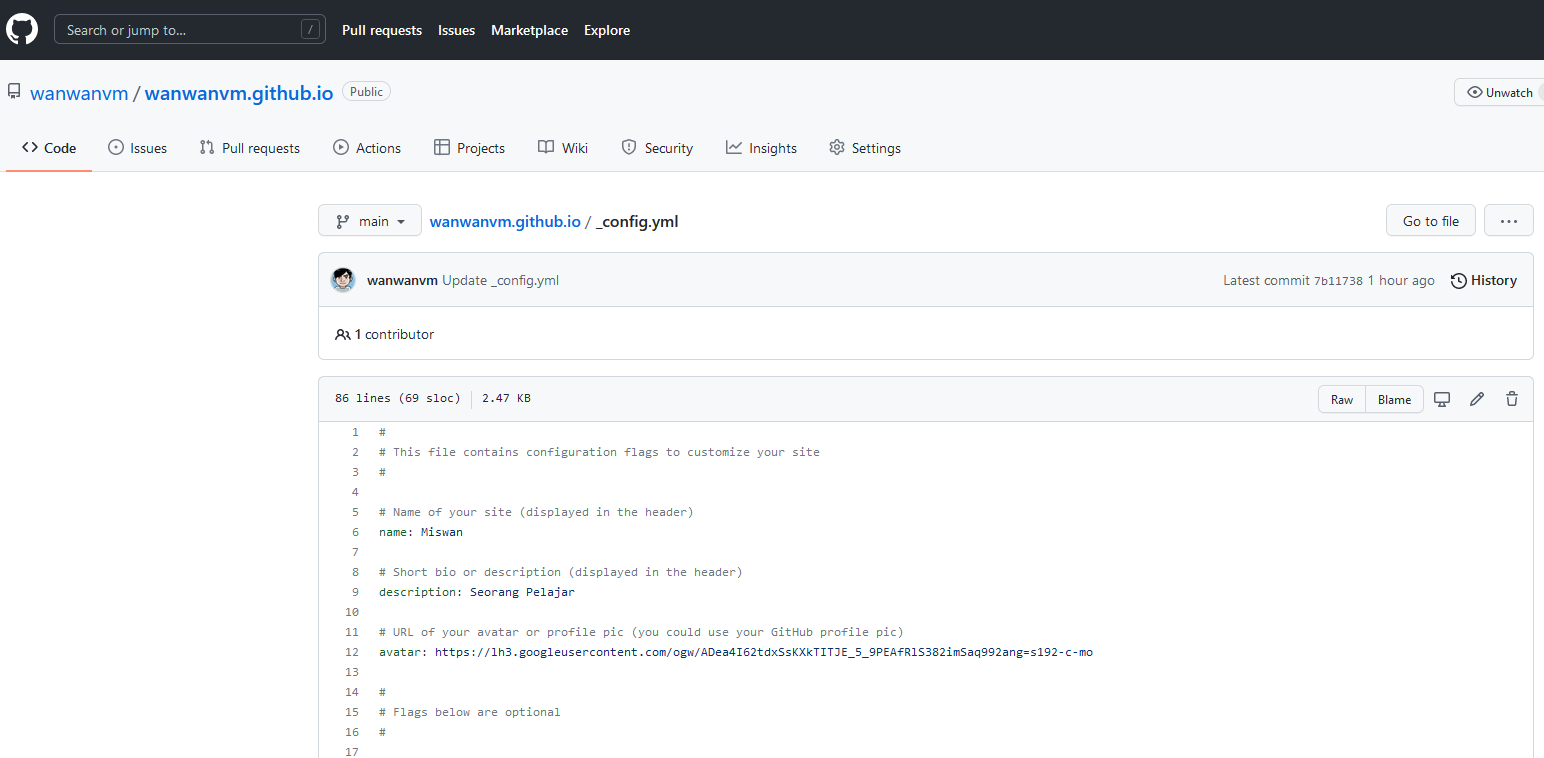The image size is (1544, 758).
Task: Open Explore in top navigation
Action: click(x=607, y=30)
